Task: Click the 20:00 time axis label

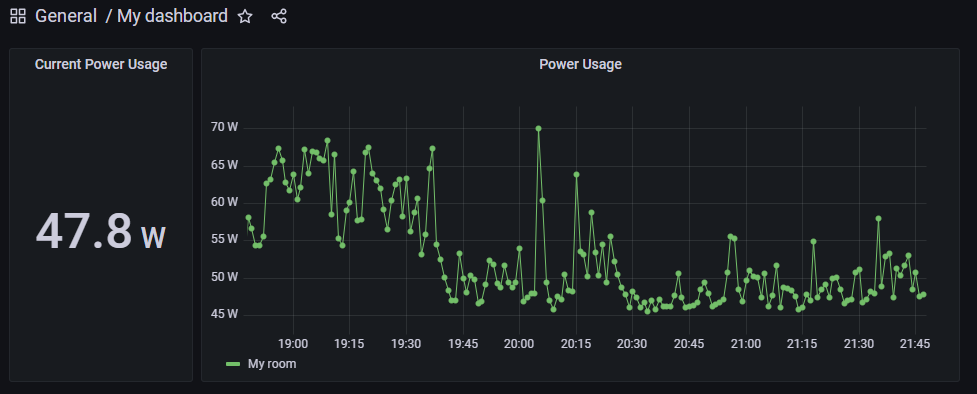Action: click(519, 344)
